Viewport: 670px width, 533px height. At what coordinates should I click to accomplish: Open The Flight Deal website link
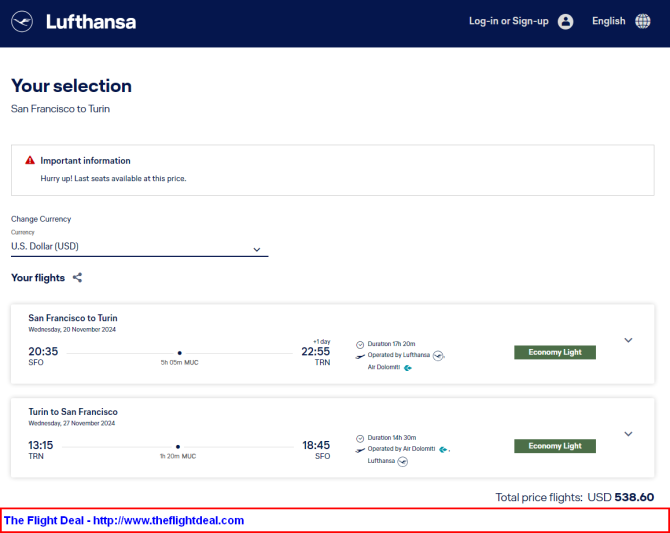(x=124, y=520)
